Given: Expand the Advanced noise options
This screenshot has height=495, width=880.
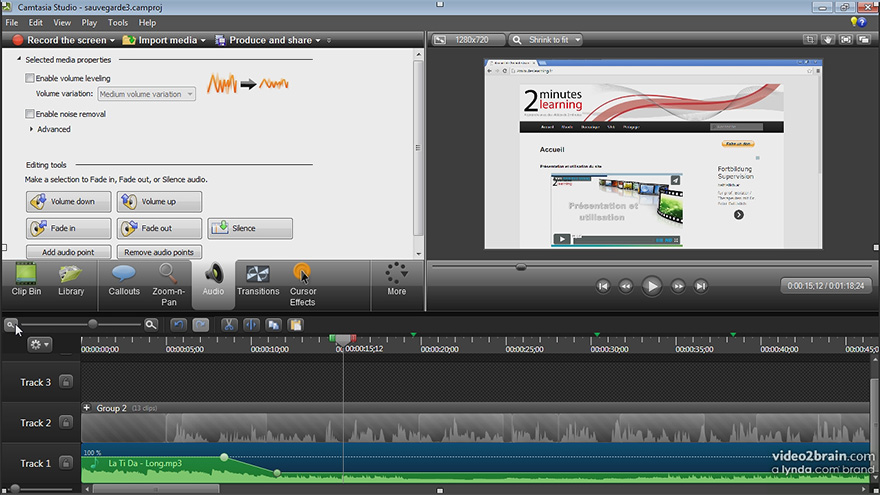Looking at the screenshot, I should [x=31, y=129].
